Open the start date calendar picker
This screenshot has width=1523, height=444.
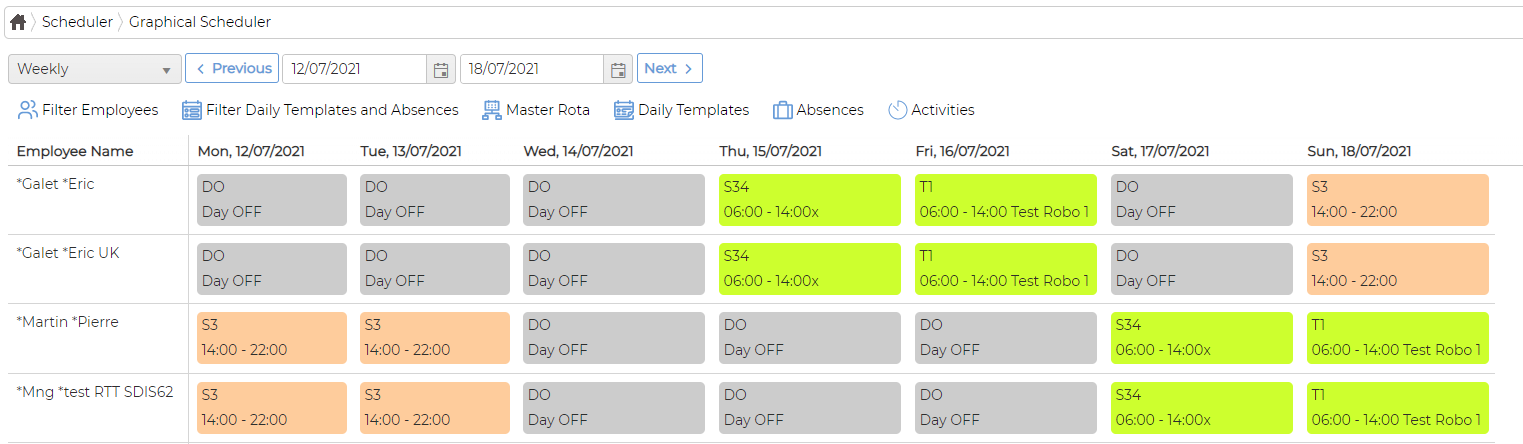coord(440,69)
